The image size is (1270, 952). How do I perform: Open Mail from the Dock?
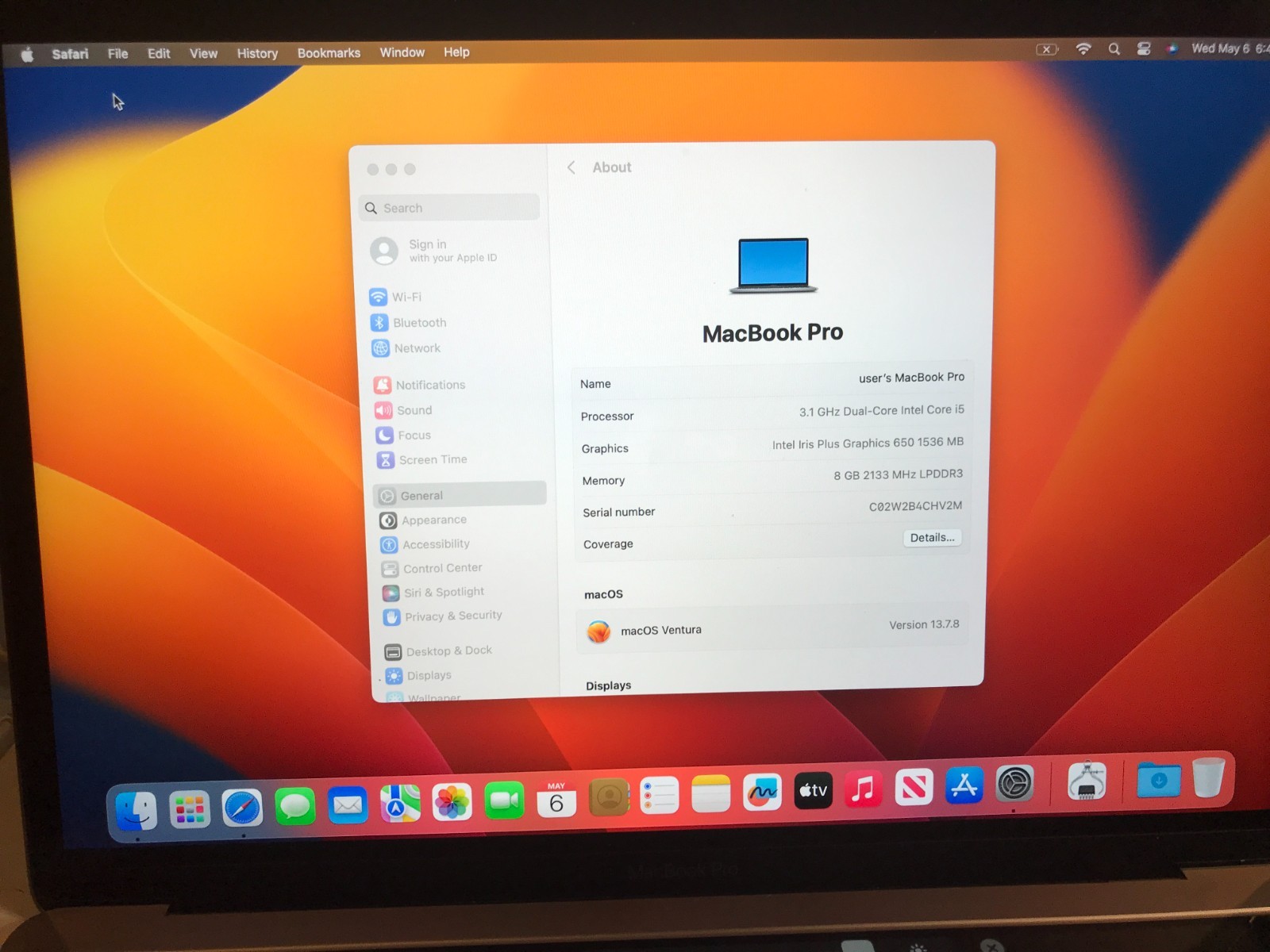(x=348, y=805)
